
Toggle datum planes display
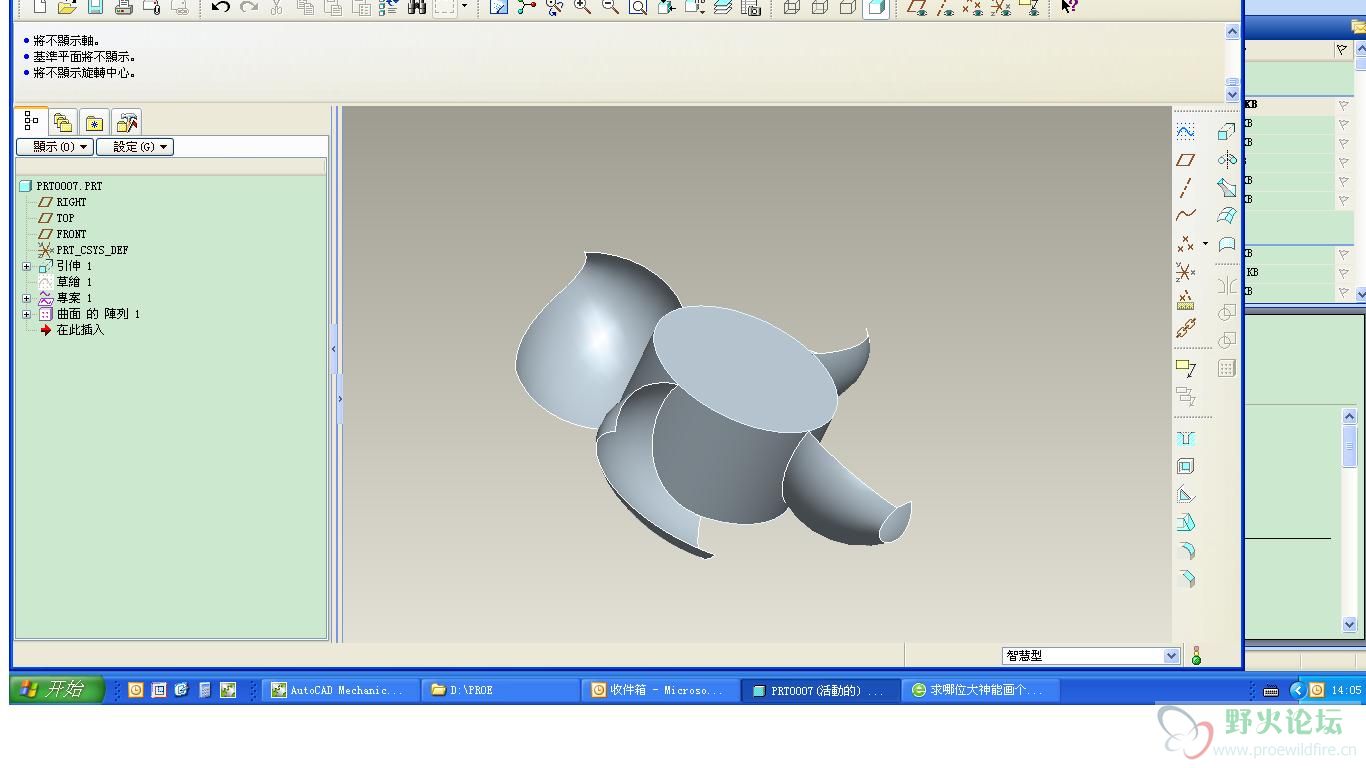coord(917,7)
